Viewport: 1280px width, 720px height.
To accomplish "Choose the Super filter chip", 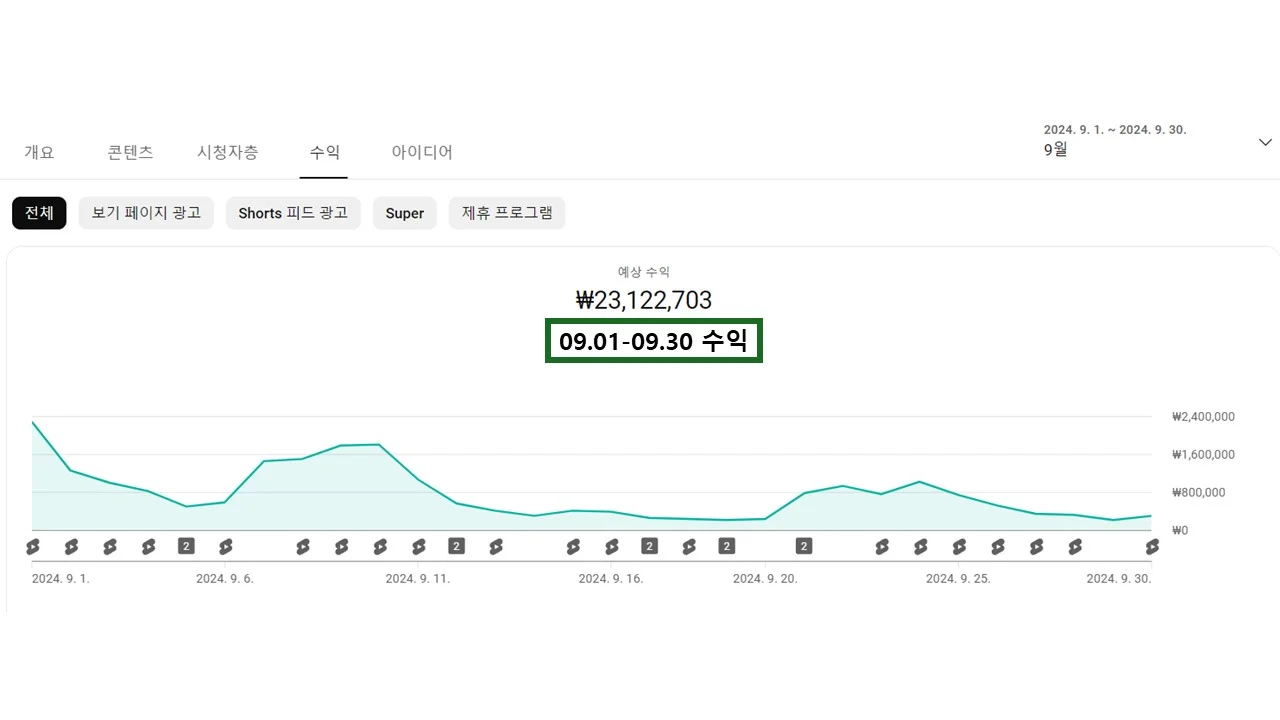I will 405,213.
